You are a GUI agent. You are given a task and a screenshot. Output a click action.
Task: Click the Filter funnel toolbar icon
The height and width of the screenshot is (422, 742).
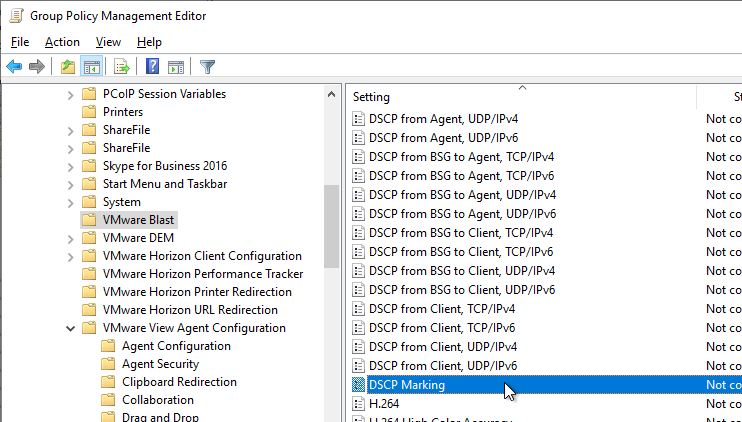point(207,67)
